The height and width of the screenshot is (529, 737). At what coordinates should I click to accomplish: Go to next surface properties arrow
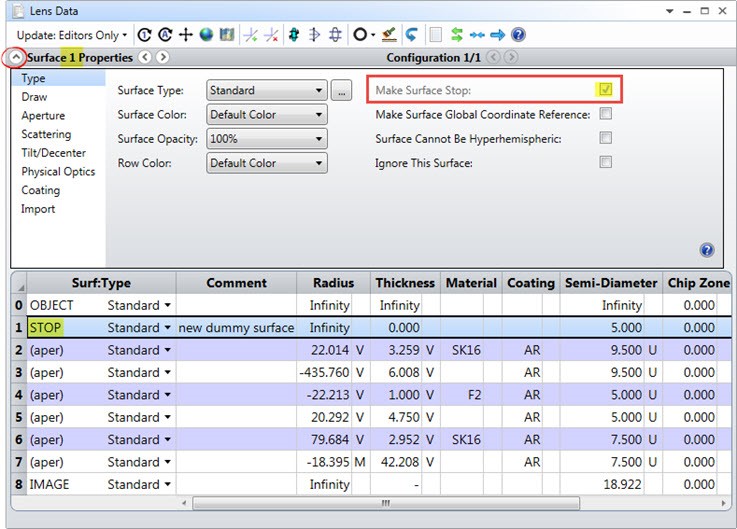click(x=163, y=57)
